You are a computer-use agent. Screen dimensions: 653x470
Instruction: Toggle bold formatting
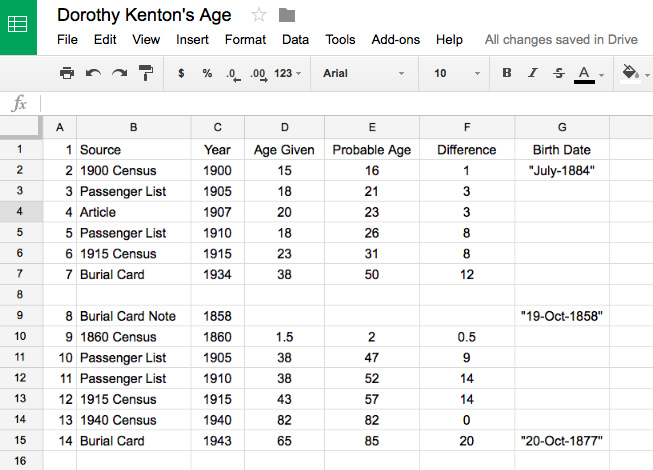click(x=507, y=73)
